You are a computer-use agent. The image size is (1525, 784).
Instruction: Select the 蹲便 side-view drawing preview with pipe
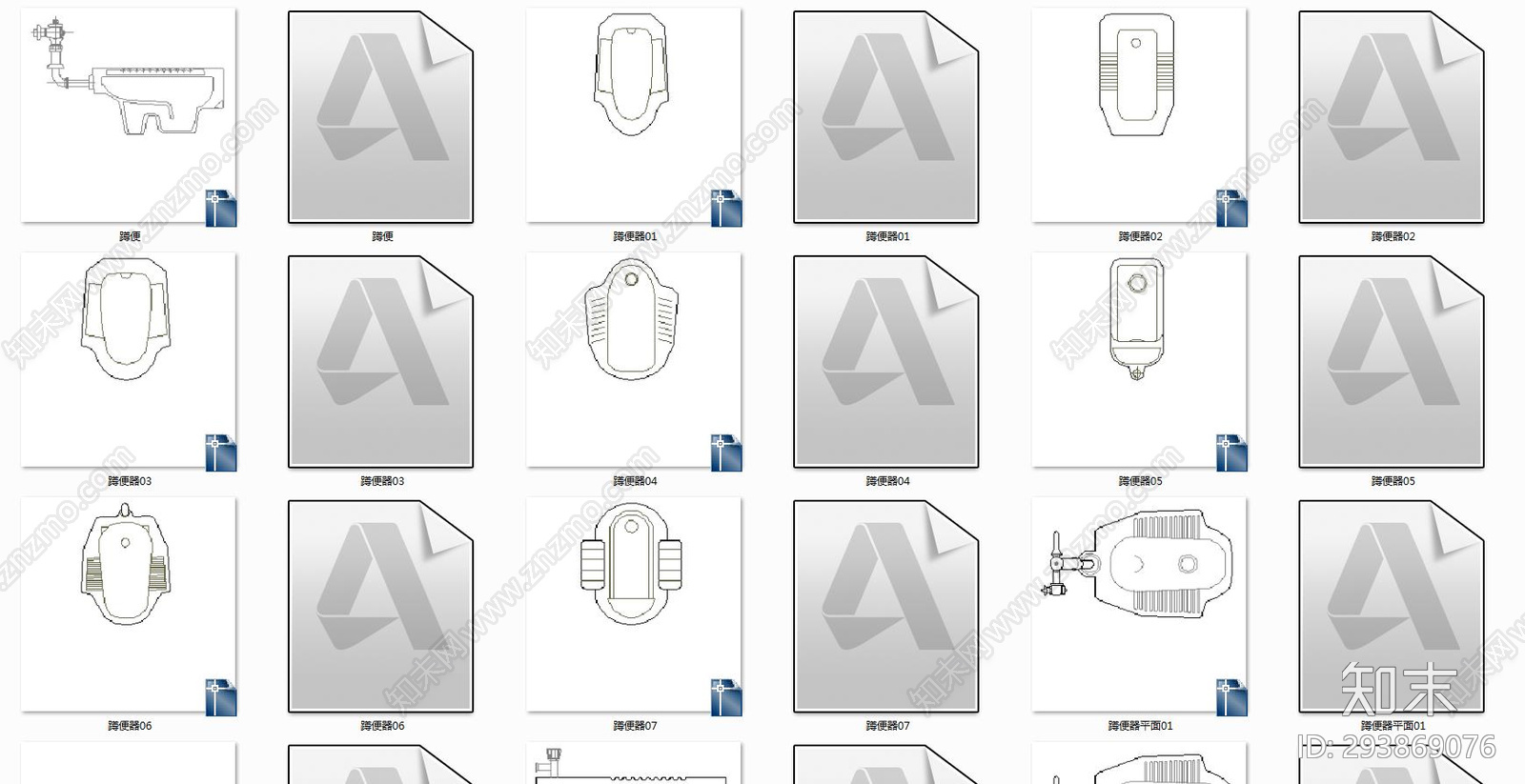coord(129,115)
